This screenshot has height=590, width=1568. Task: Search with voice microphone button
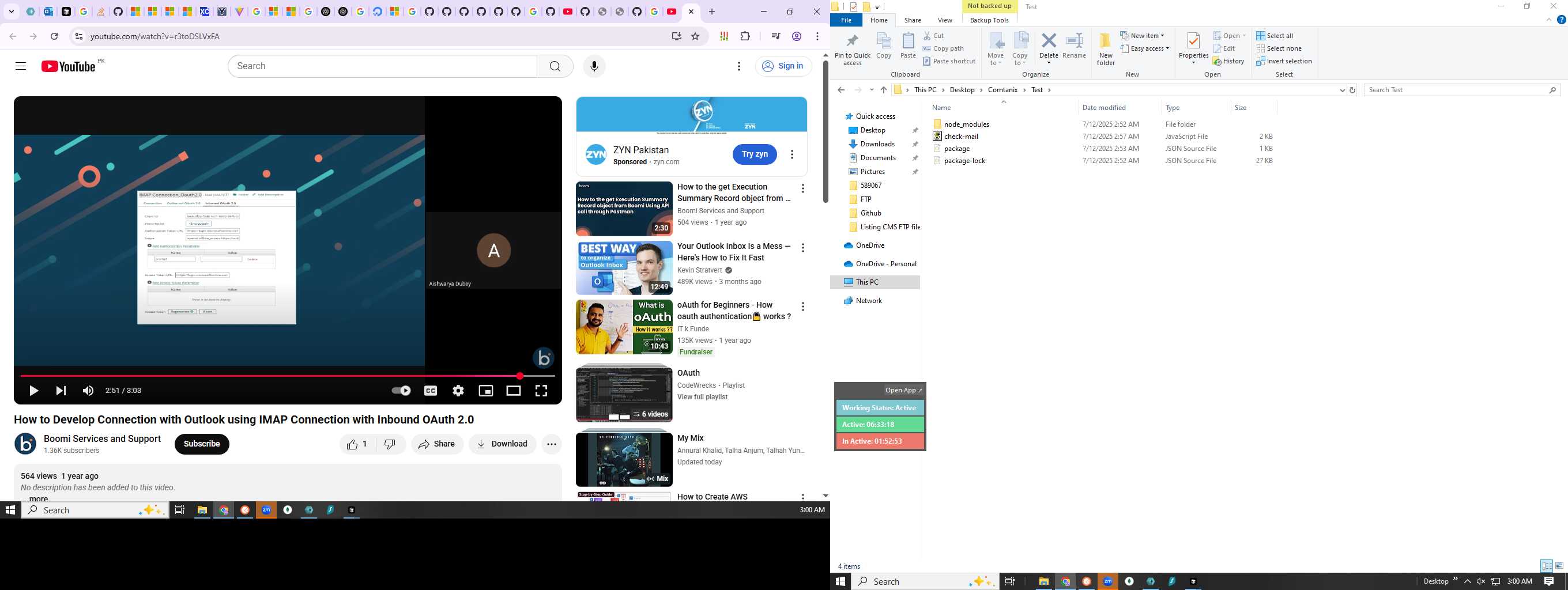[594, 66]
